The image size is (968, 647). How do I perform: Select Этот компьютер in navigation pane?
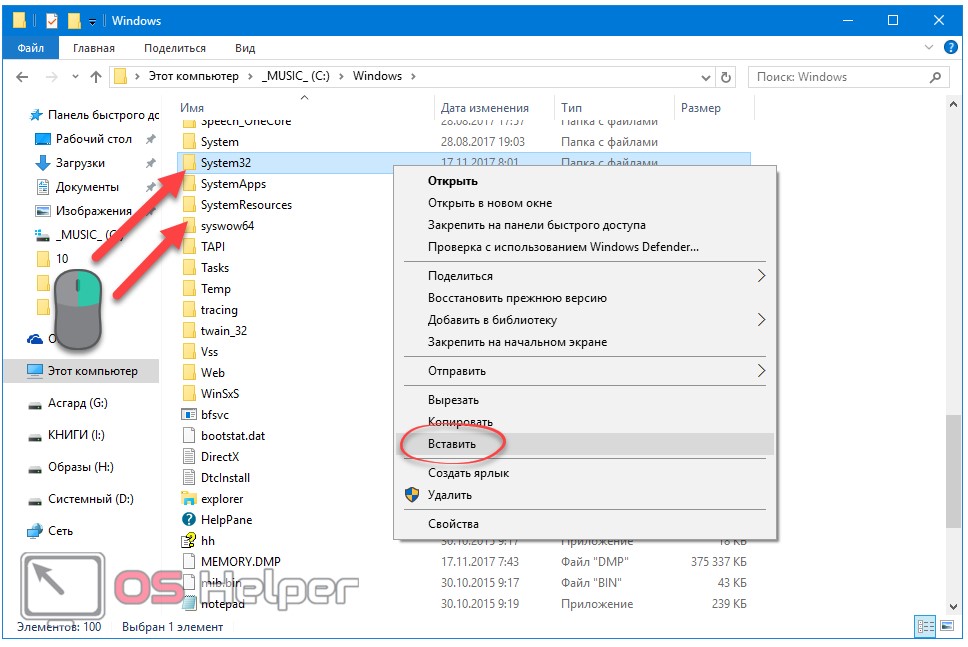[92, 371]
